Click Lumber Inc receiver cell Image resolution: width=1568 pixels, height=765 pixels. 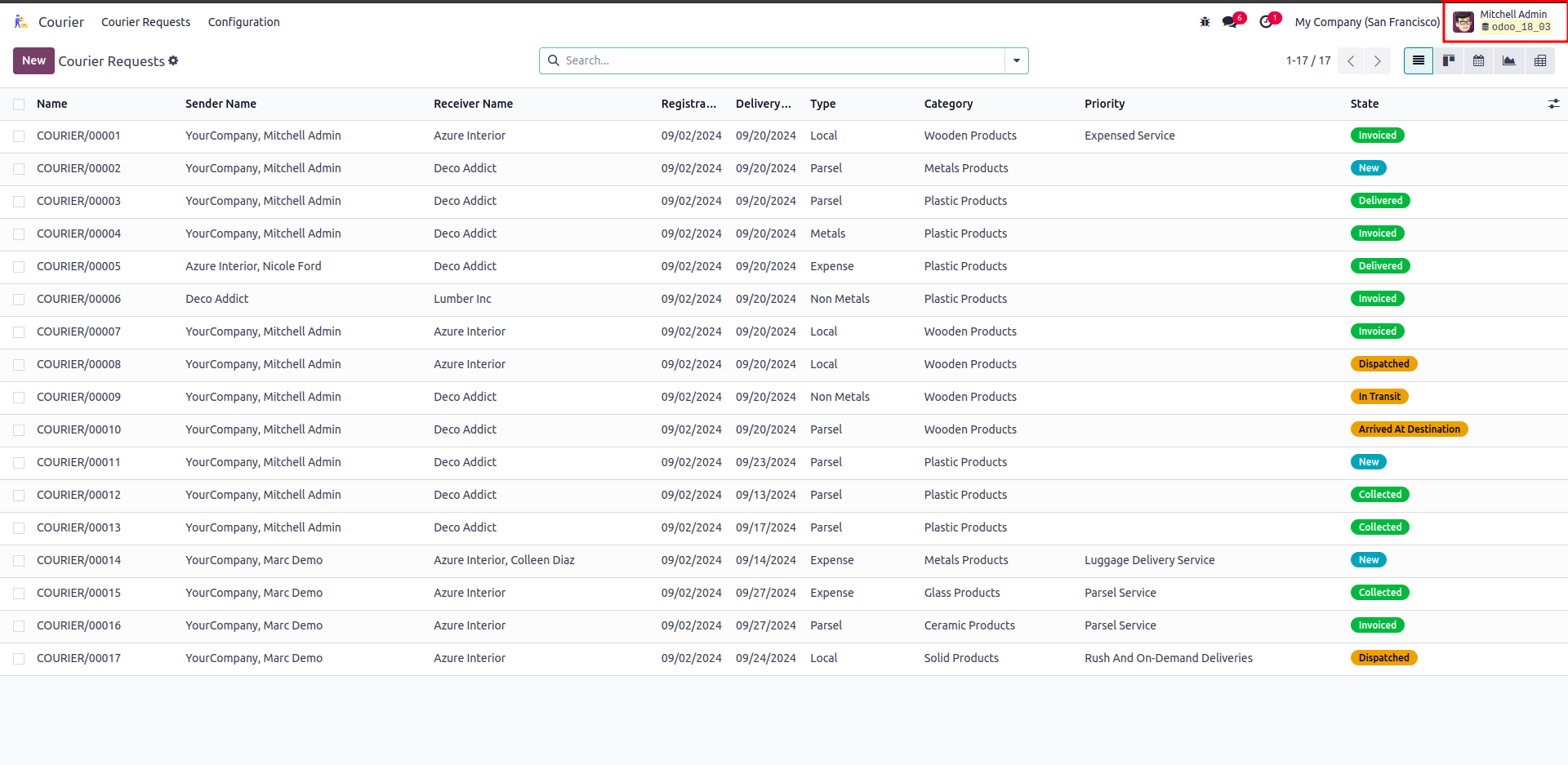[x=462, y=299]
